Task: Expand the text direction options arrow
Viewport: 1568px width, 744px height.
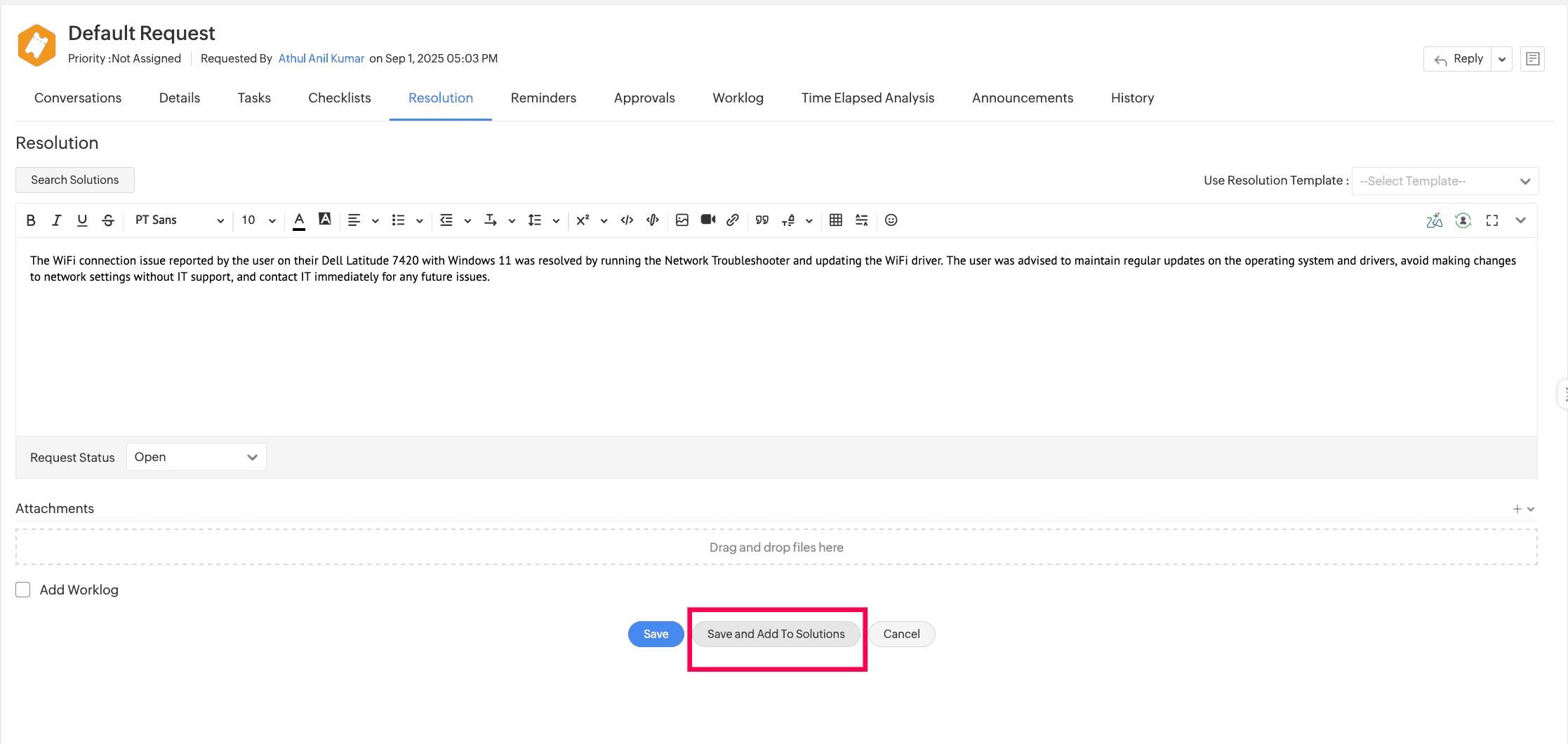Action: point(512,221)
